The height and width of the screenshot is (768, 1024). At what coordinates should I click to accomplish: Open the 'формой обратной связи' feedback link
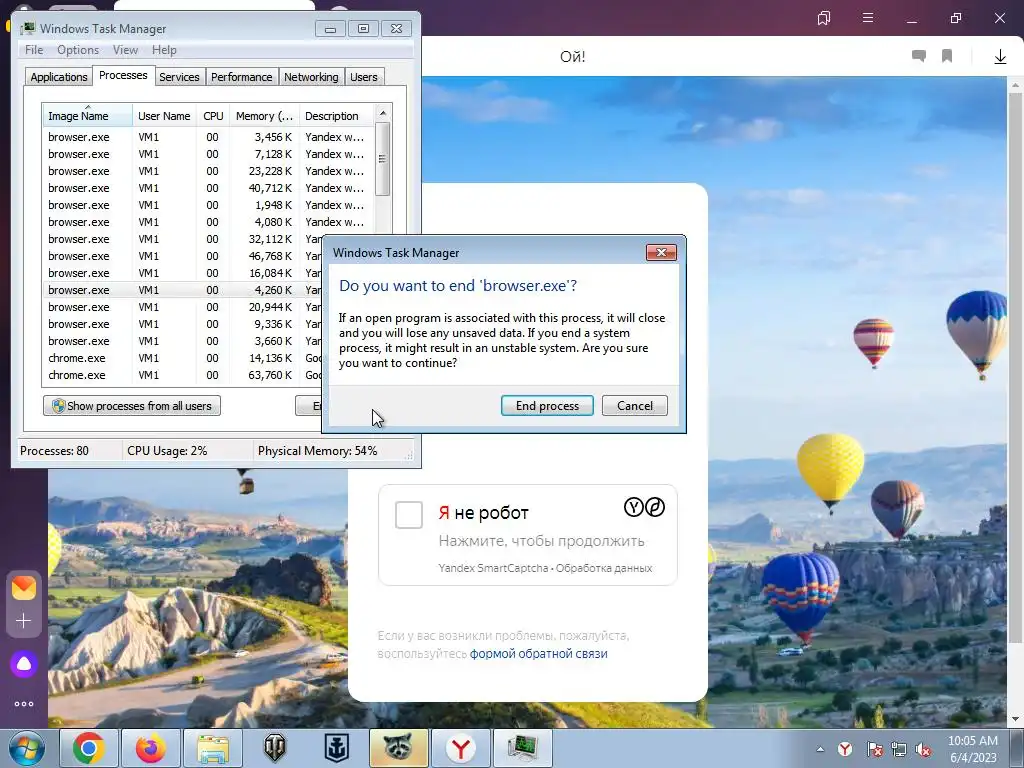tap(538, 653)
